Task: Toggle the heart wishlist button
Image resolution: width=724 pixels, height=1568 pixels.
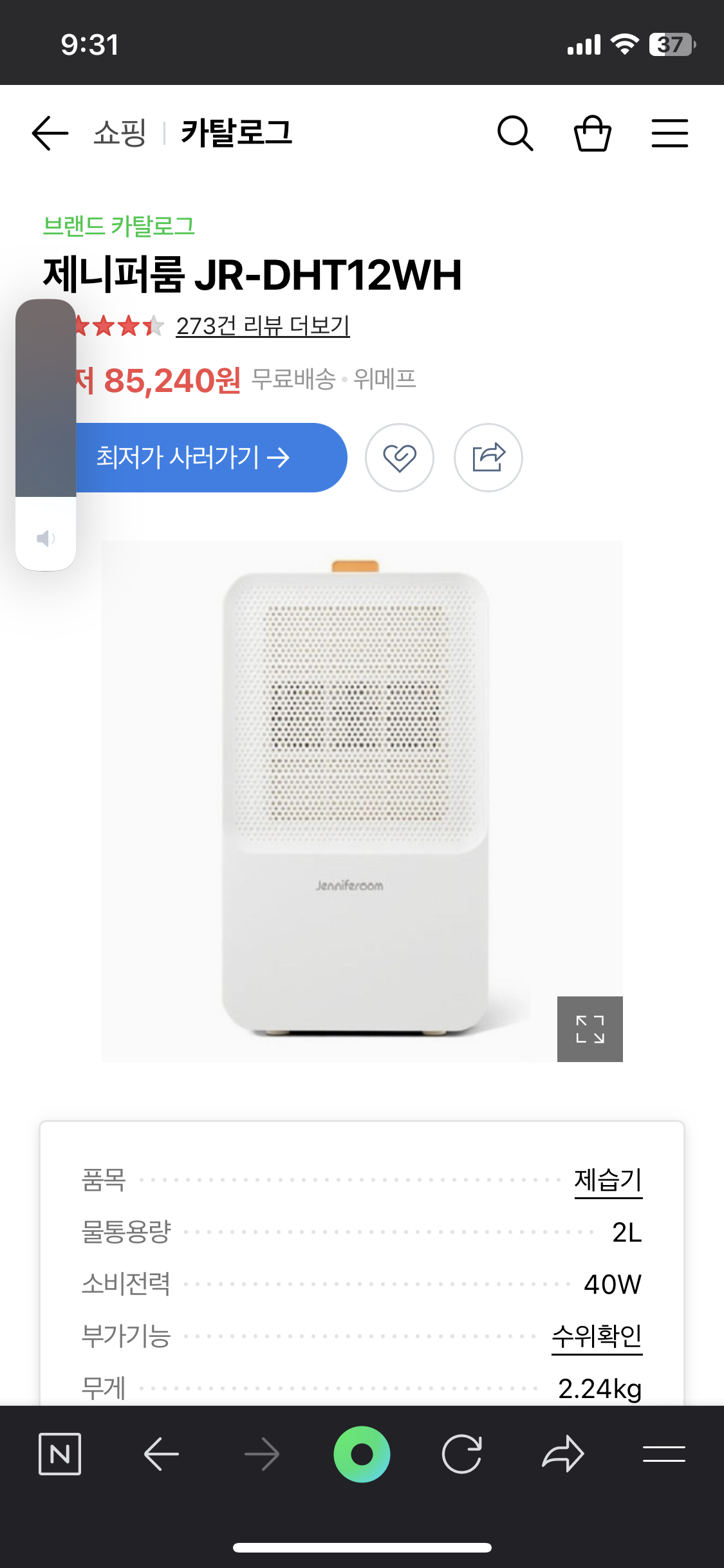Action: [400, 458]
